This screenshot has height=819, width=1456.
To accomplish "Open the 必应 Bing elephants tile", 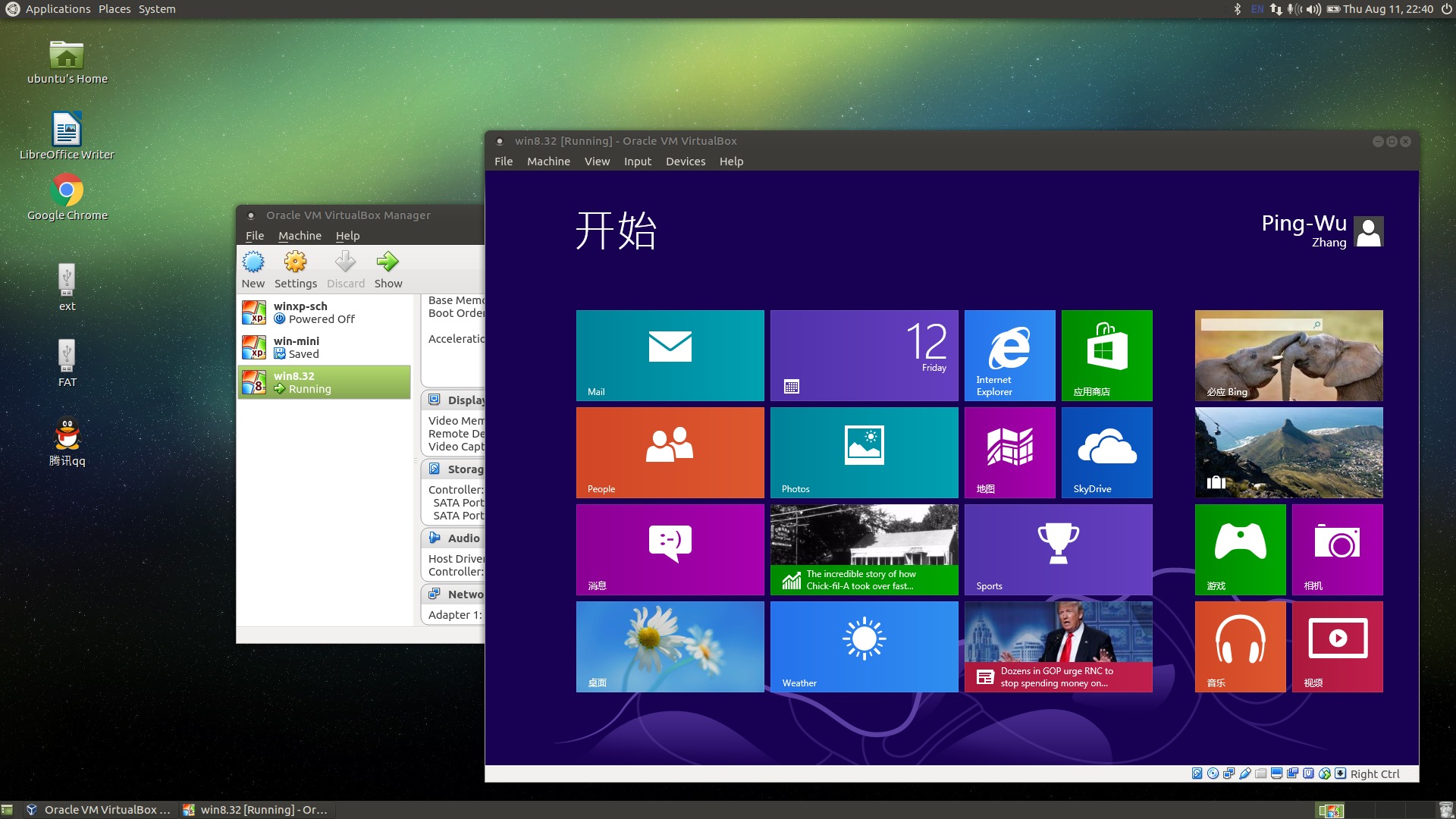I will pyautogui.click(x=1288, y=356).
